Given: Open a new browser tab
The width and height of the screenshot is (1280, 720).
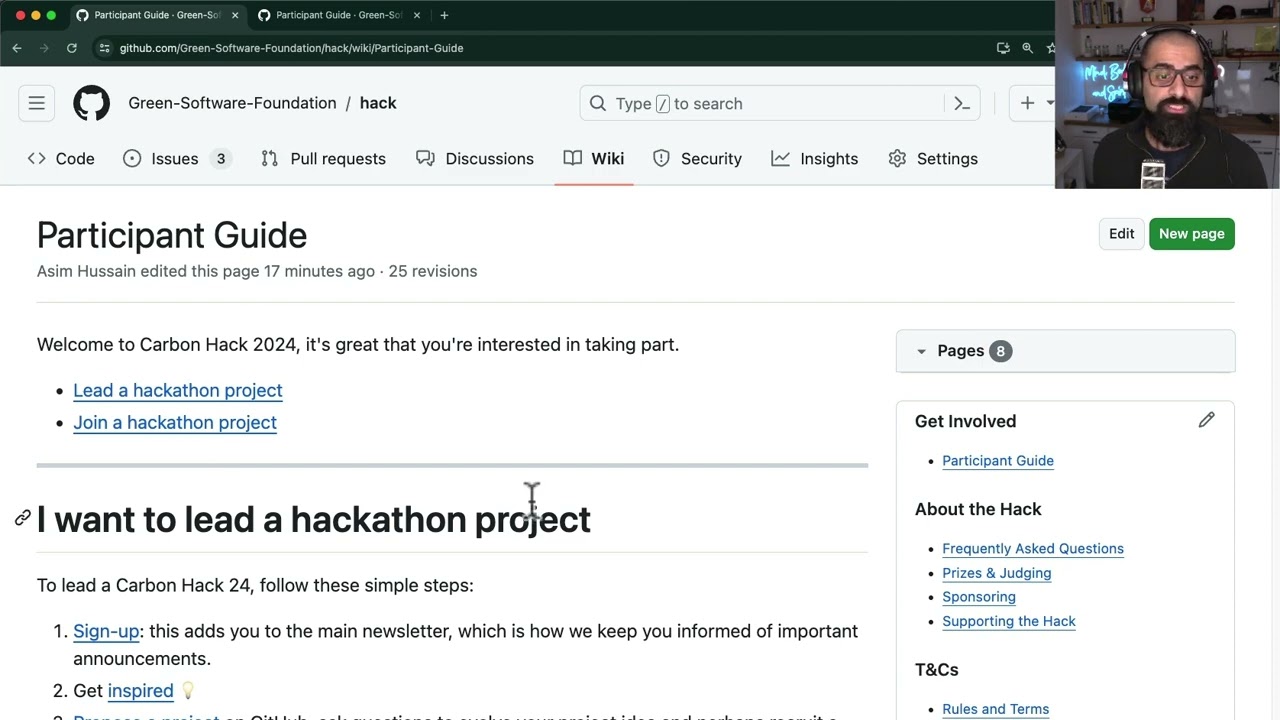Looking at the screenshot, I should coord(444,15).
